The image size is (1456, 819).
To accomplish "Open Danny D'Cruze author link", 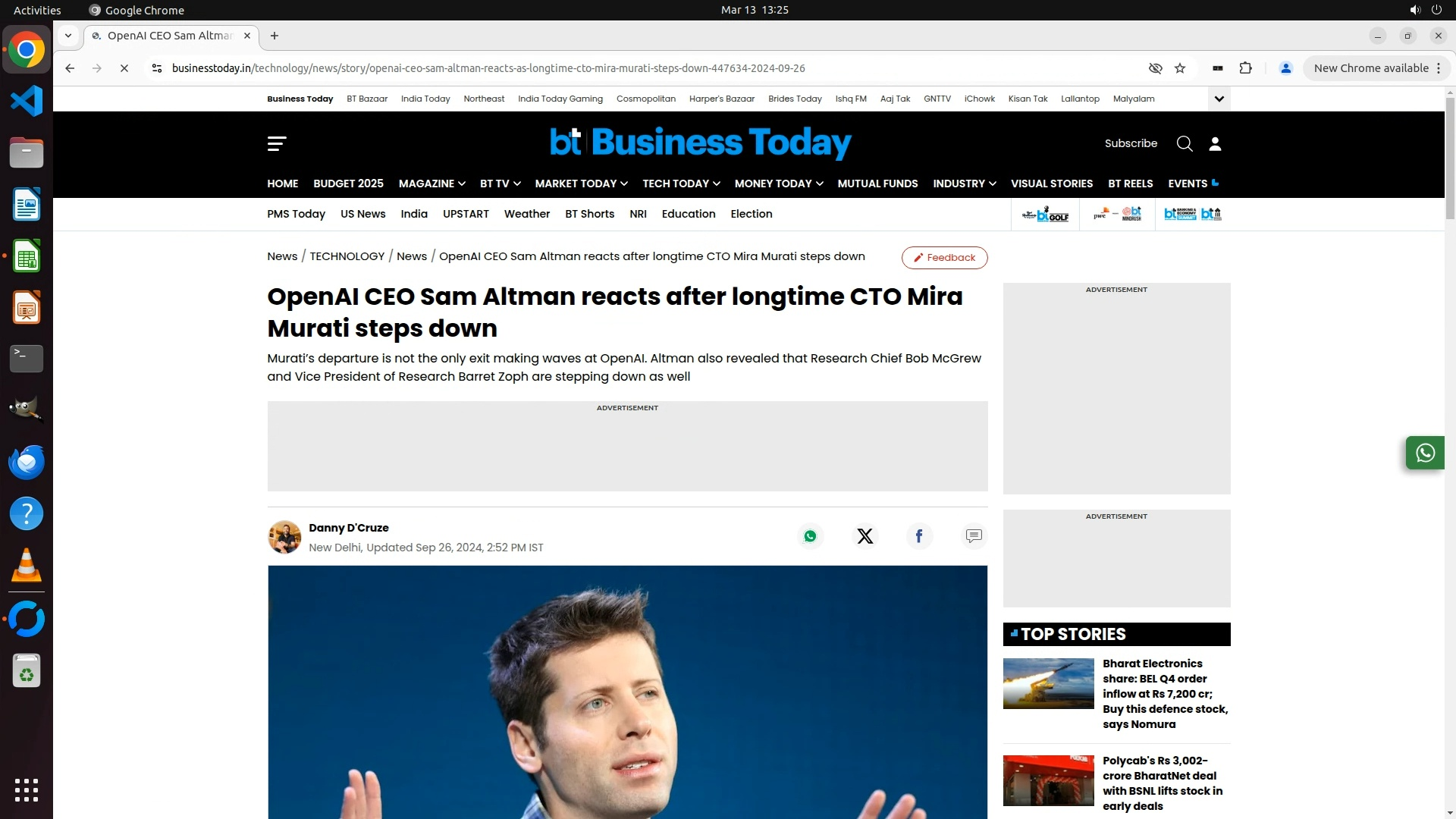I will (348, 528).
